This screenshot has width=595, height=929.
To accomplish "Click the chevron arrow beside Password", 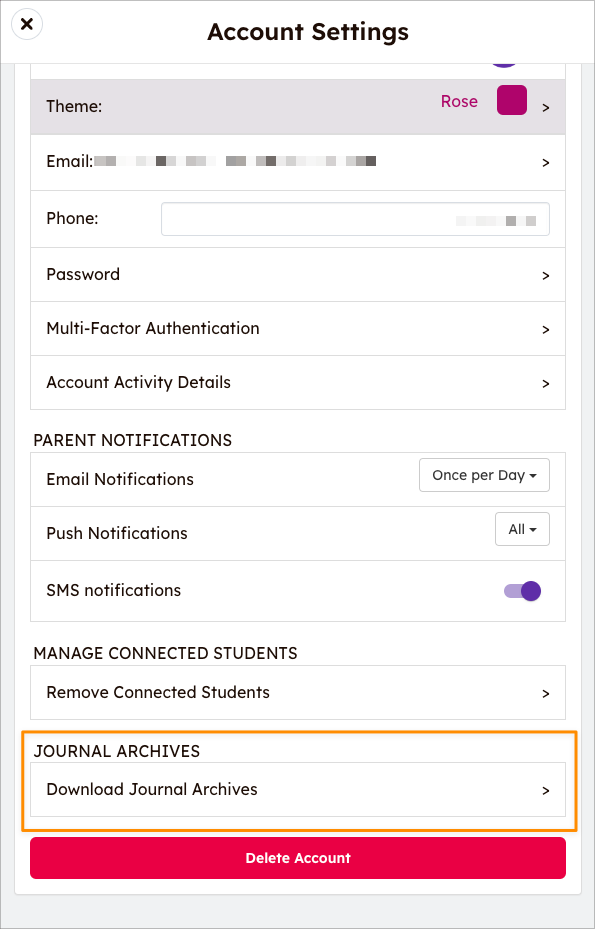I will [x=546, y=276].
